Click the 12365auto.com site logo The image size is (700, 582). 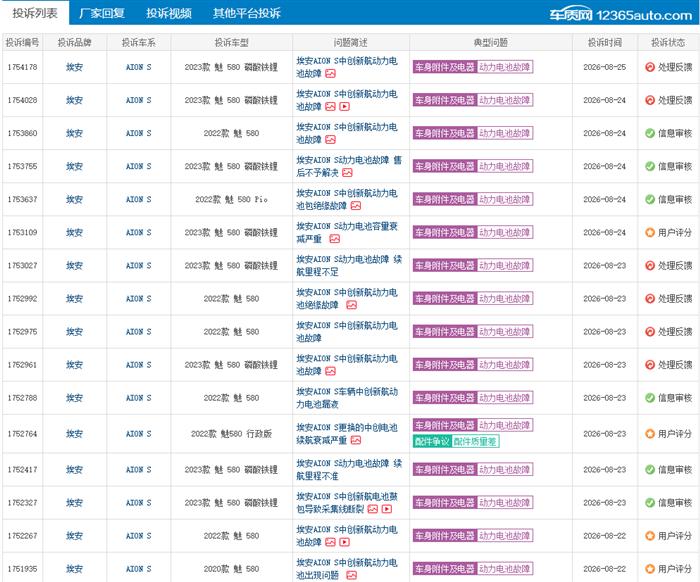tap(621, 15)
